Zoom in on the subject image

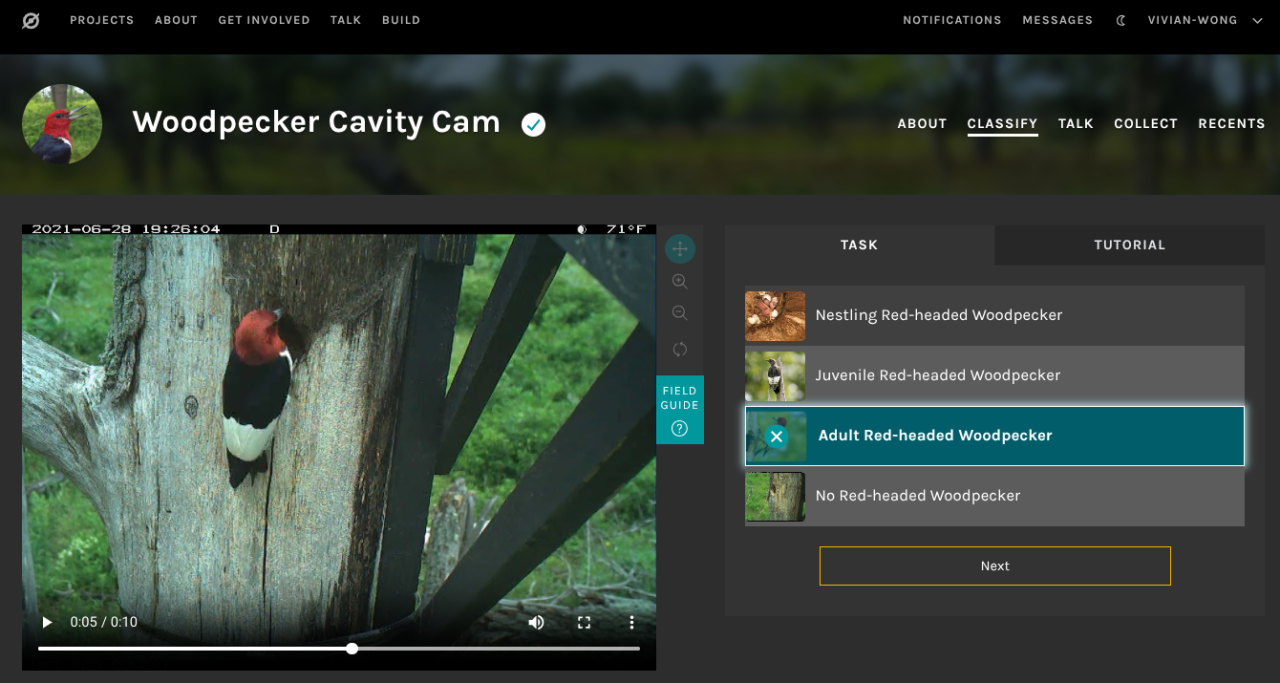pos(680,282)
